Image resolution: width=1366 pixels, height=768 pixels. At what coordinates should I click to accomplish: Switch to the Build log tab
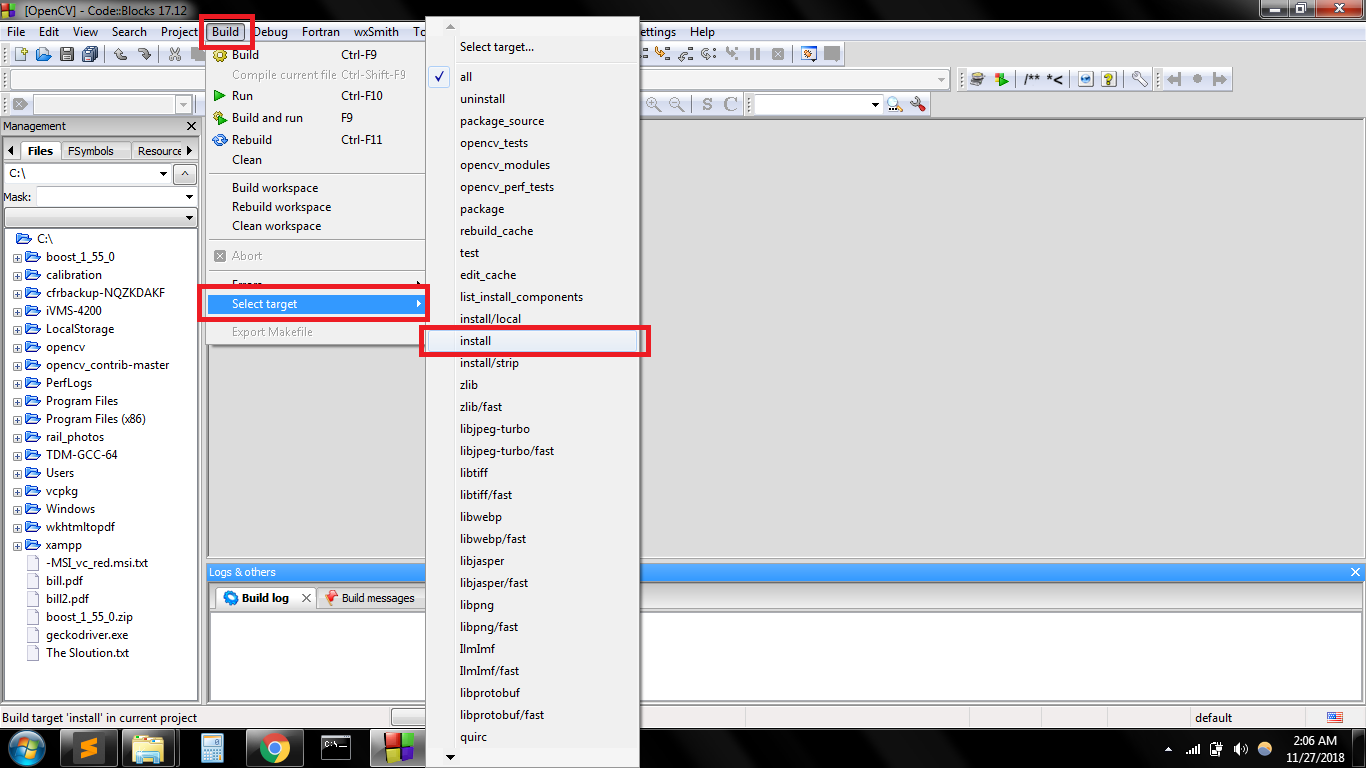265,598
